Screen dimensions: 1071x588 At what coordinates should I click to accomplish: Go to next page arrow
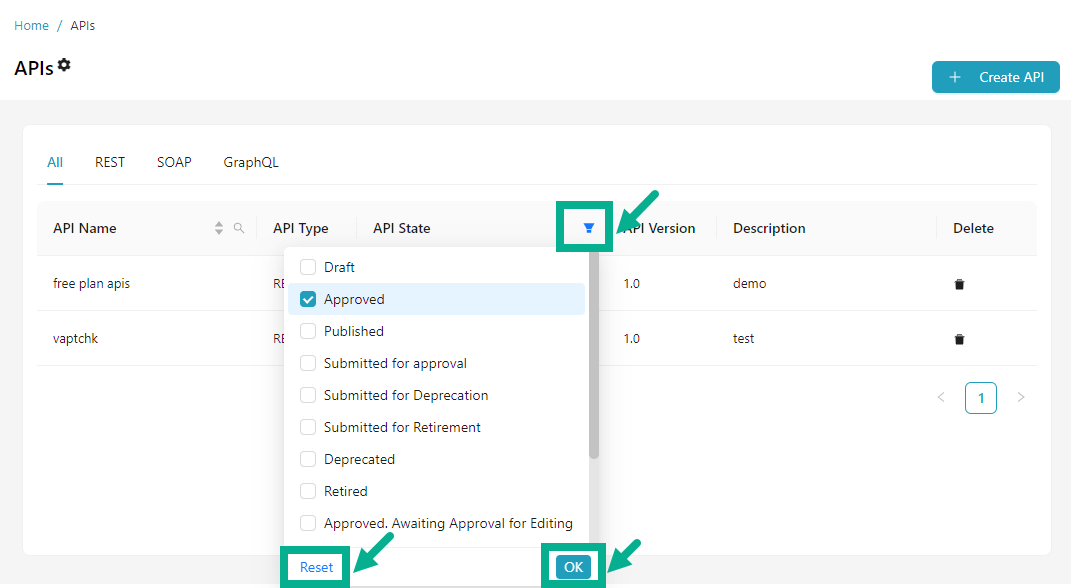[1020, 397]
